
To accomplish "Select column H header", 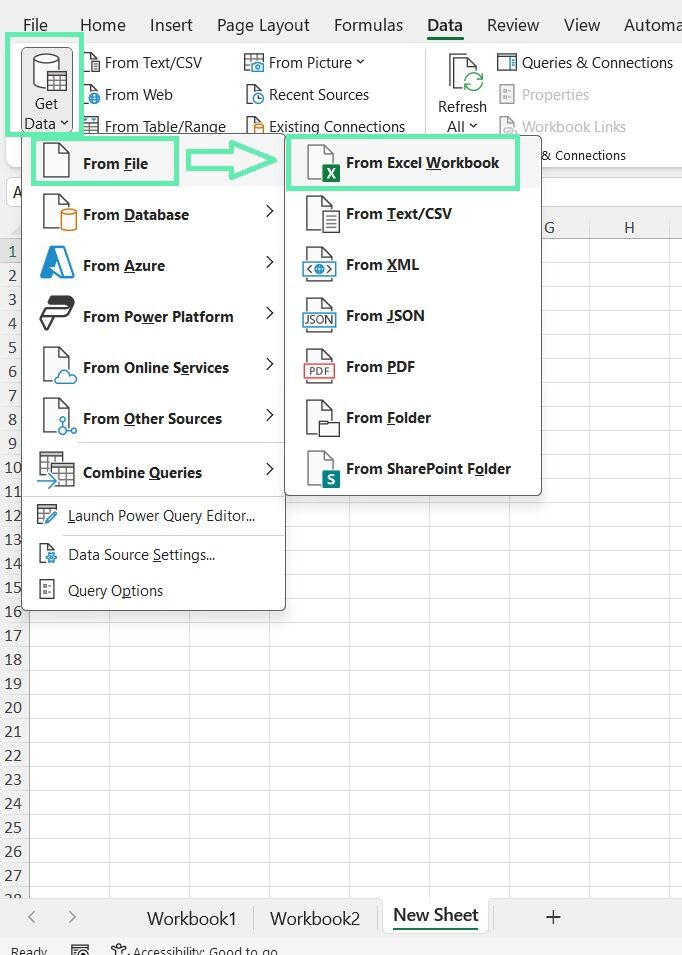I will coord(630,228).
